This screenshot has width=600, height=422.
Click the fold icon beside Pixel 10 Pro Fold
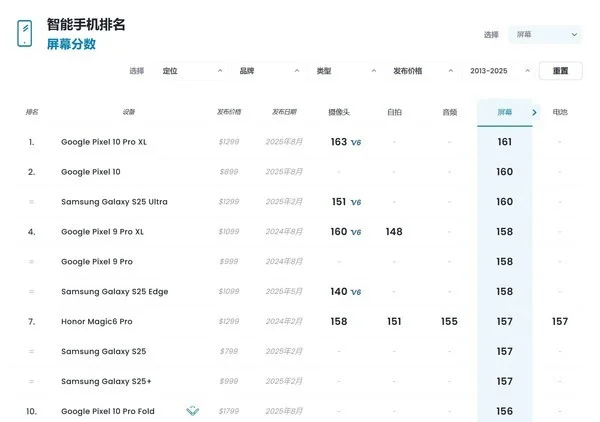[192, 411]
